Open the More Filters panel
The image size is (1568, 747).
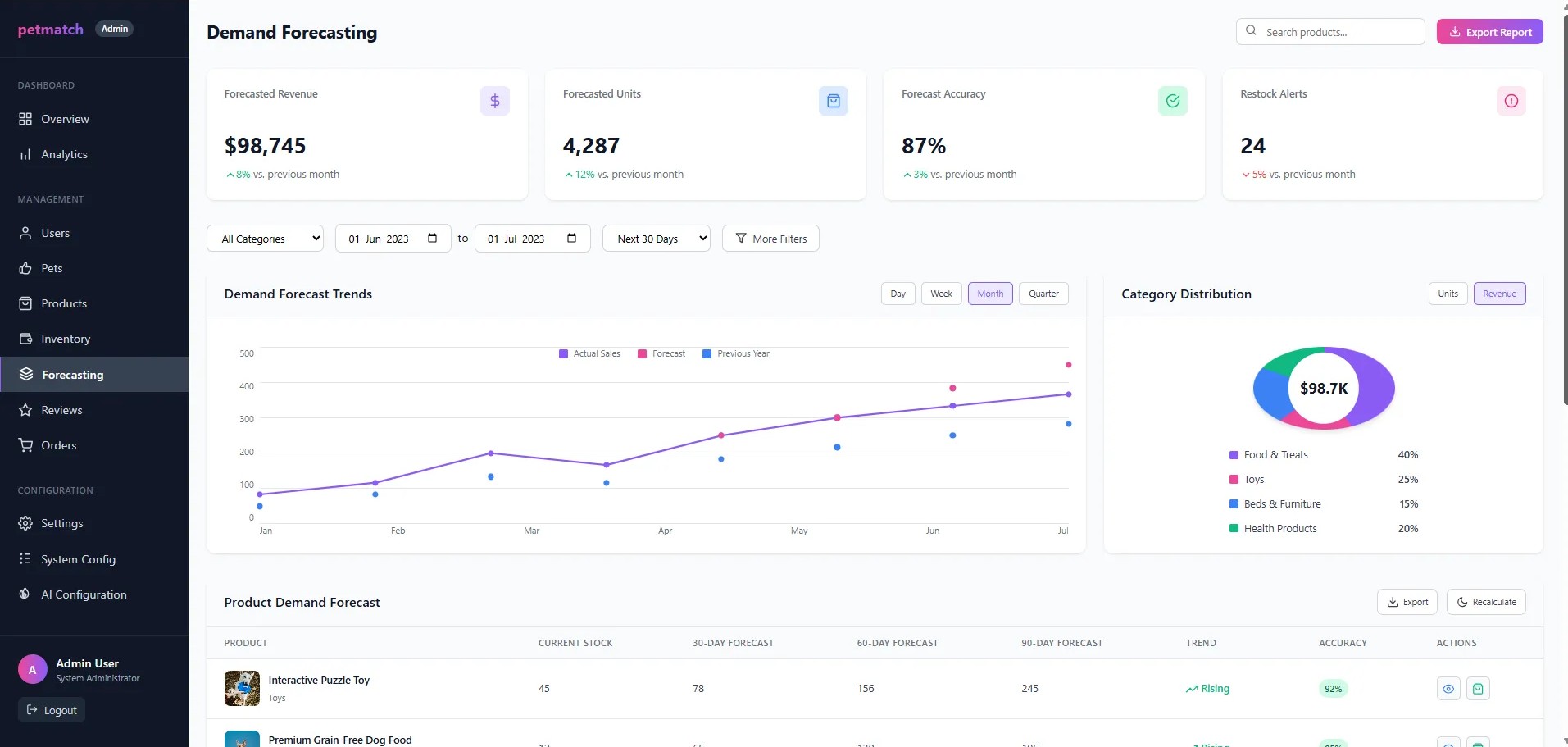click(770, 239)
